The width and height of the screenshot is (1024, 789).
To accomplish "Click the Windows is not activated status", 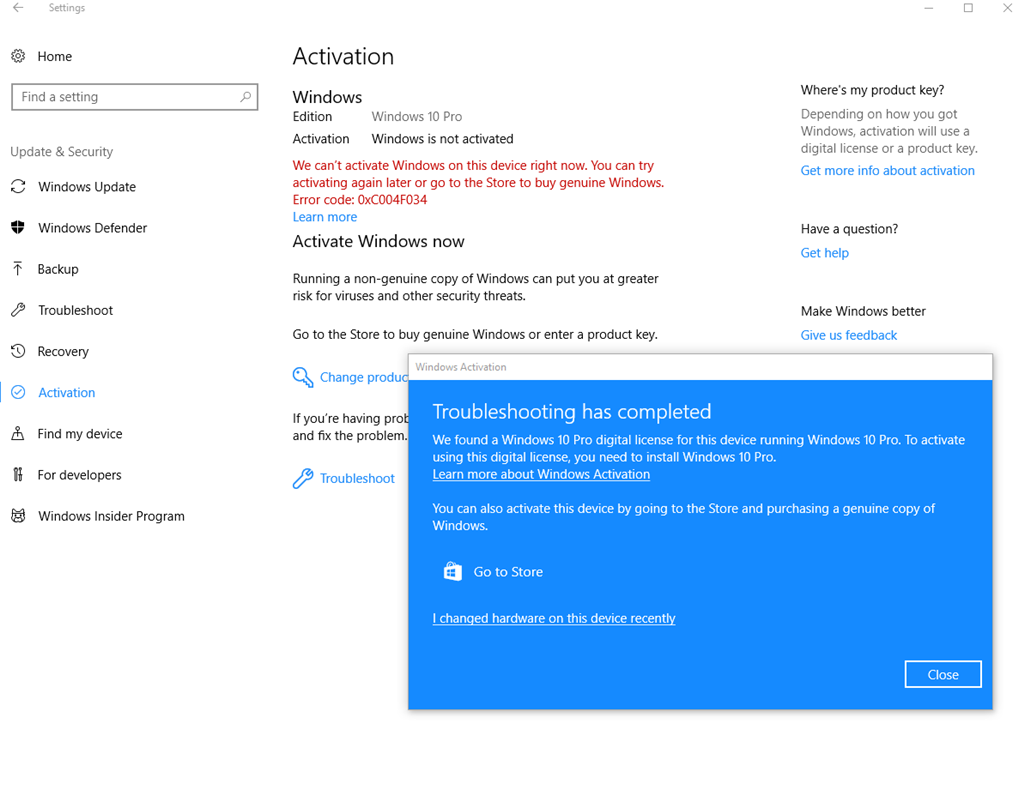I will point(443,138).
